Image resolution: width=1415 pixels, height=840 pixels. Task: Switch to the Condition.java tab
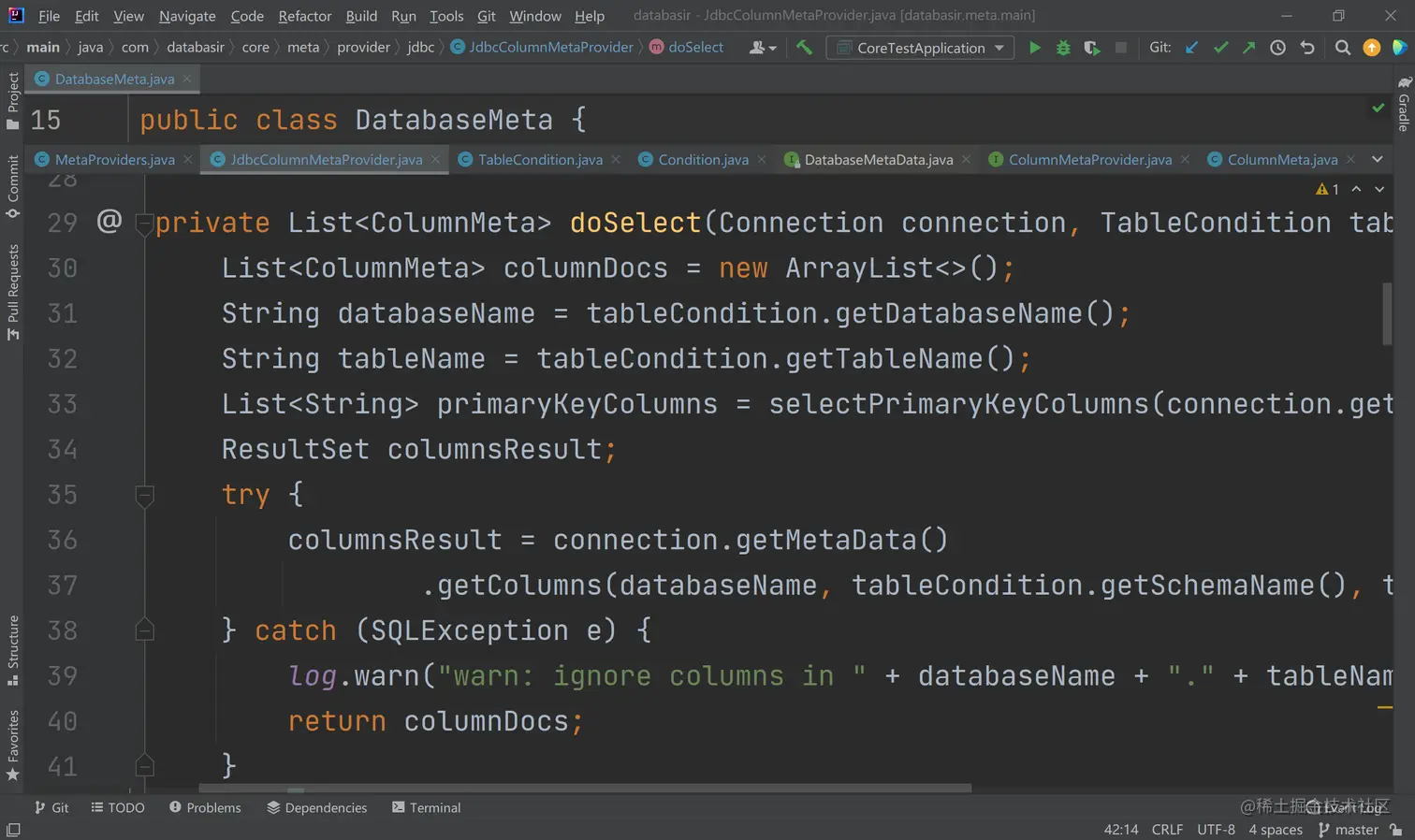pyautogui.click(x=703, y=160)
